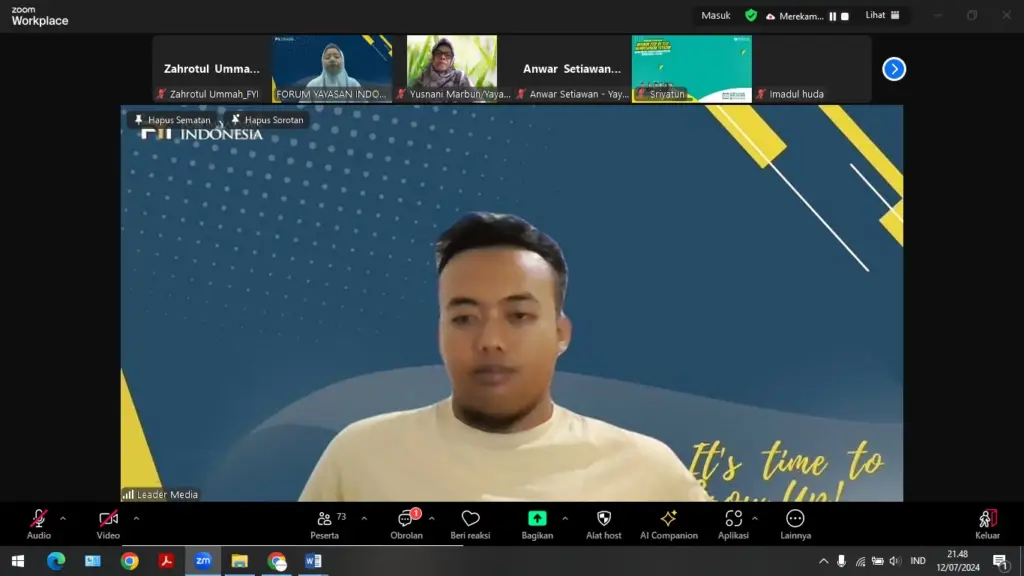This screenshot has height=576, width=1024.
Task: Open File Explorer from taskbar
Action: coord(240,561)
